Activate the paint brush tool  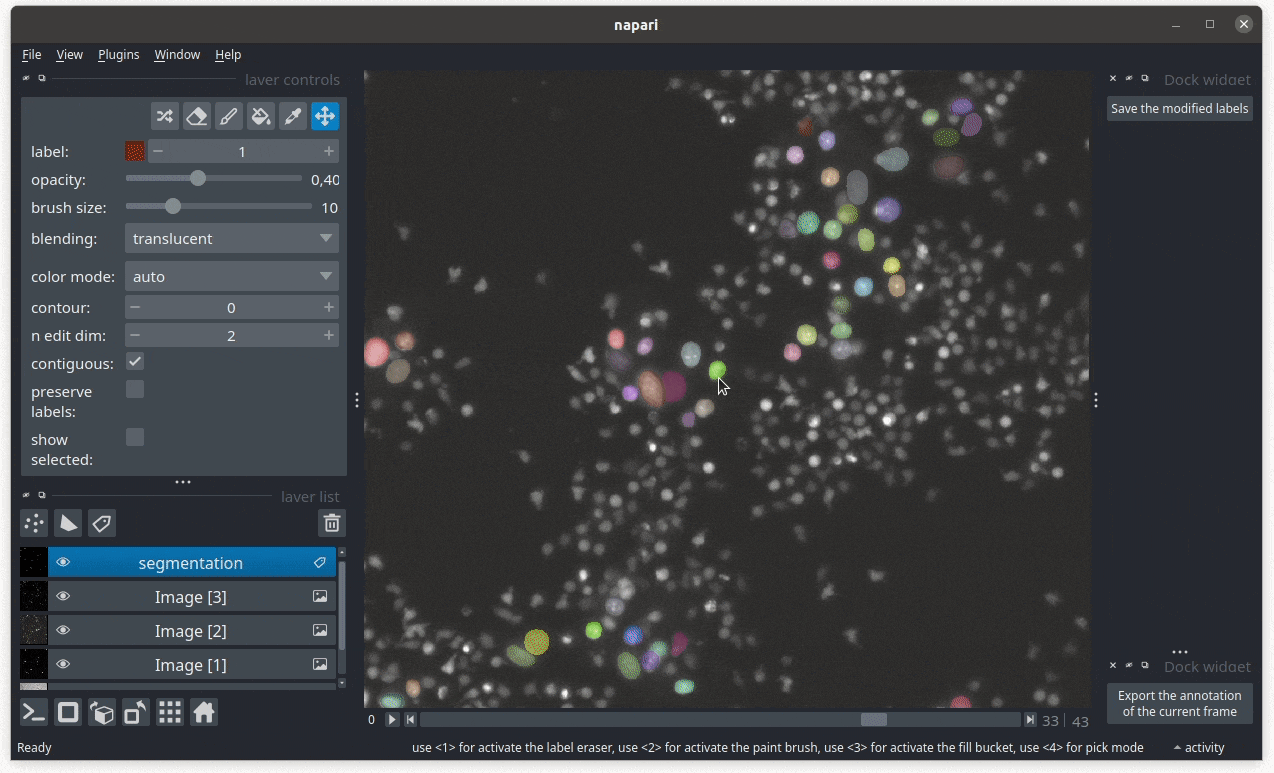tap(229, 117)
